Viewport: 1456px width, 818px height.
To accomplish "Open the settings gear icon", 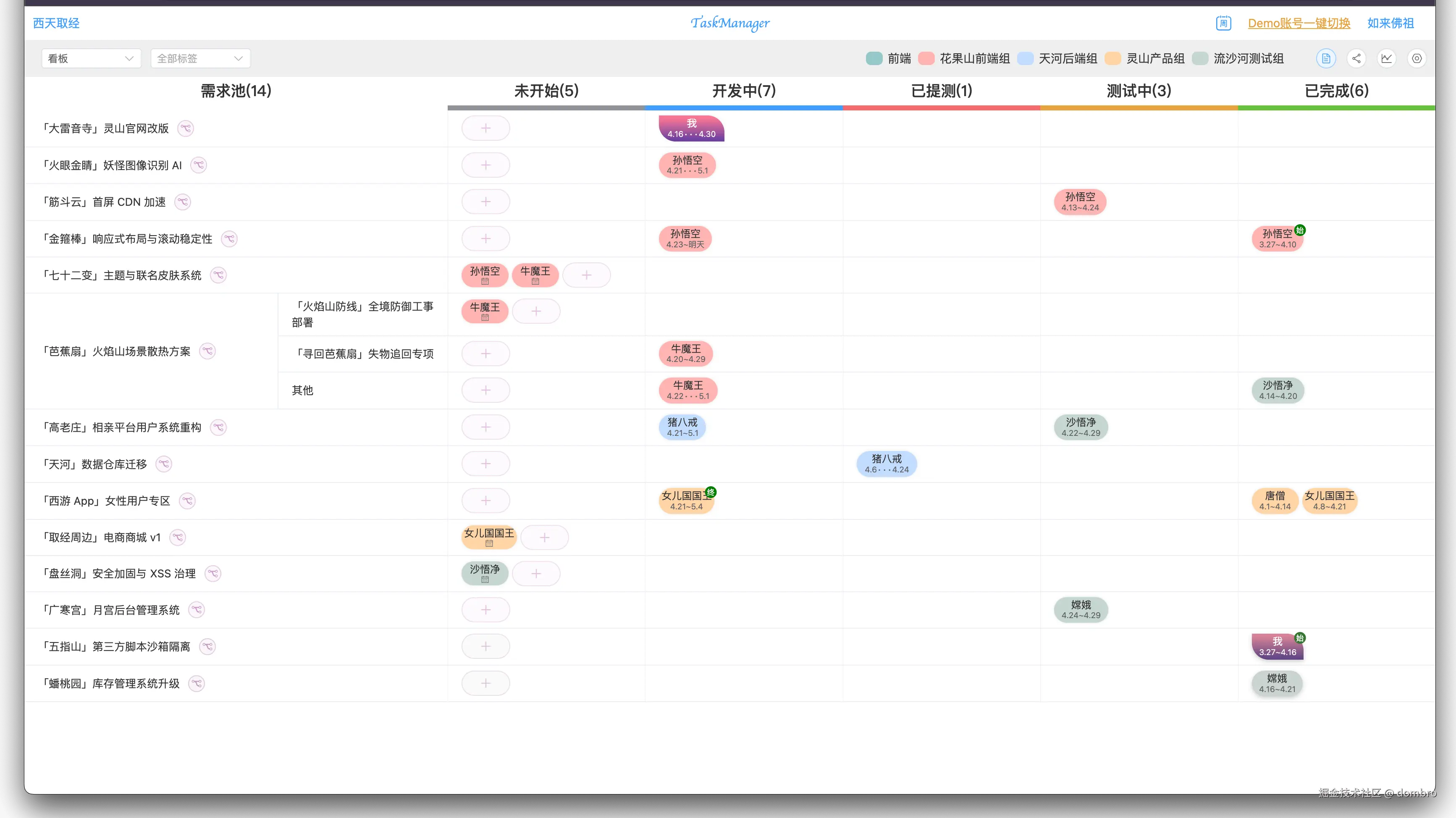I will point(1417,58).
